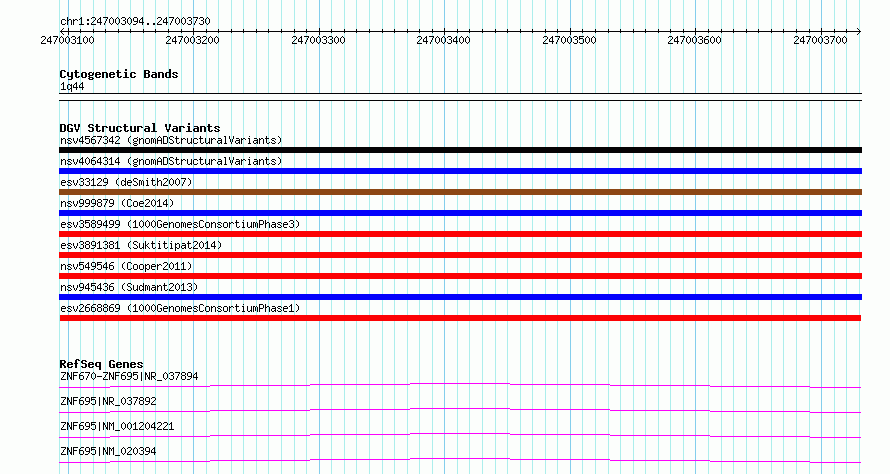The width and height of the screenshot is (890, 474).
Task: Click the red bar under esv3891381
Action: [x=460, y=255]
